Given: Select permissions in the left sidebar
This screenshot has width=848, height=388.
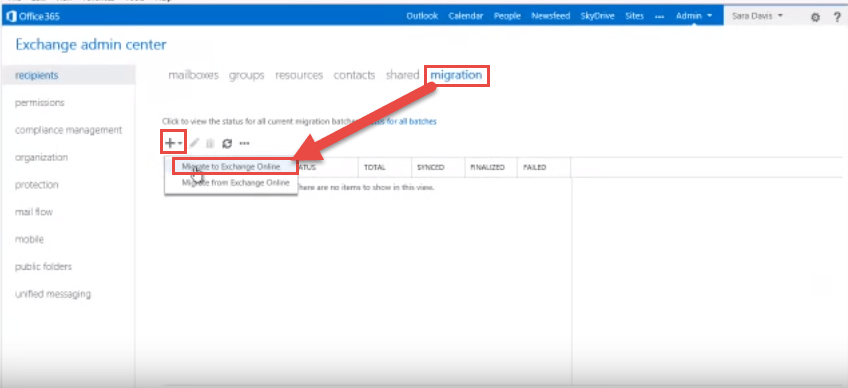Looking at the screenshot, I should [x=39, y=103].
